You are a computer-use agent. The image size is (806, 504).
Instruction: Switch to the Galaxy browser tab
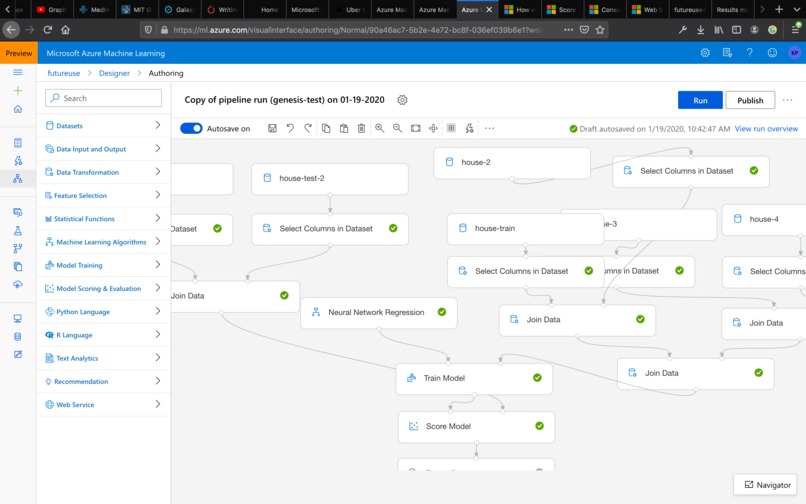coord(180,9)
